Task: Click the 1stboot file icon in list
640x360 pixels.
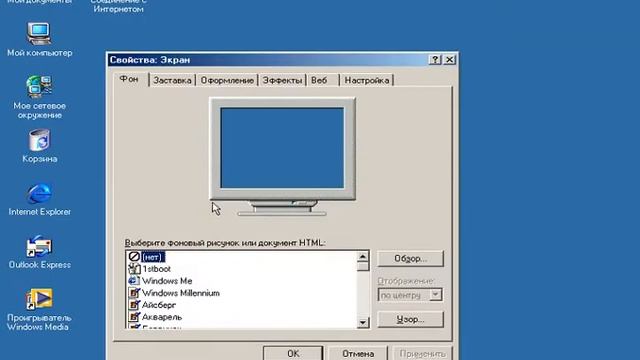Action: 134,269
